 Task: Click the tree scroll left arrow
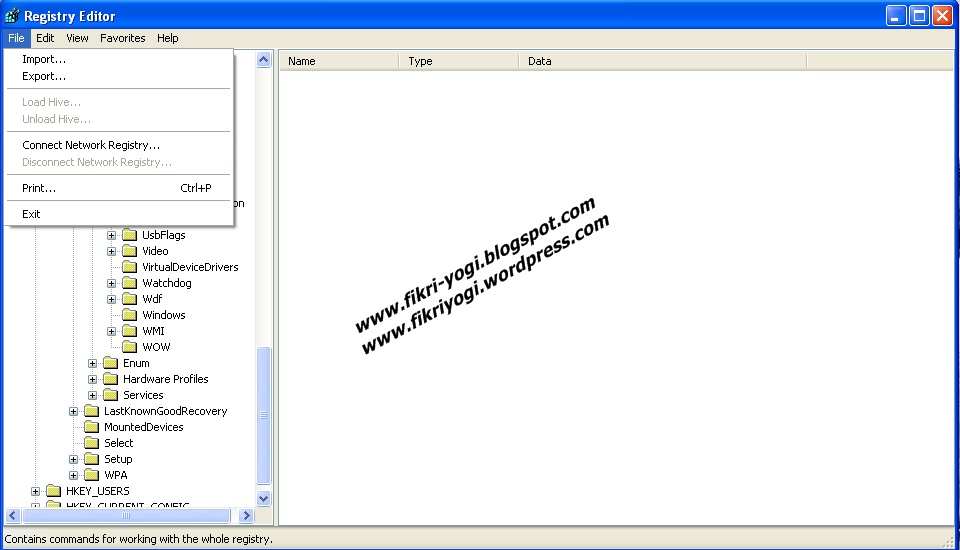coord(13,516)
